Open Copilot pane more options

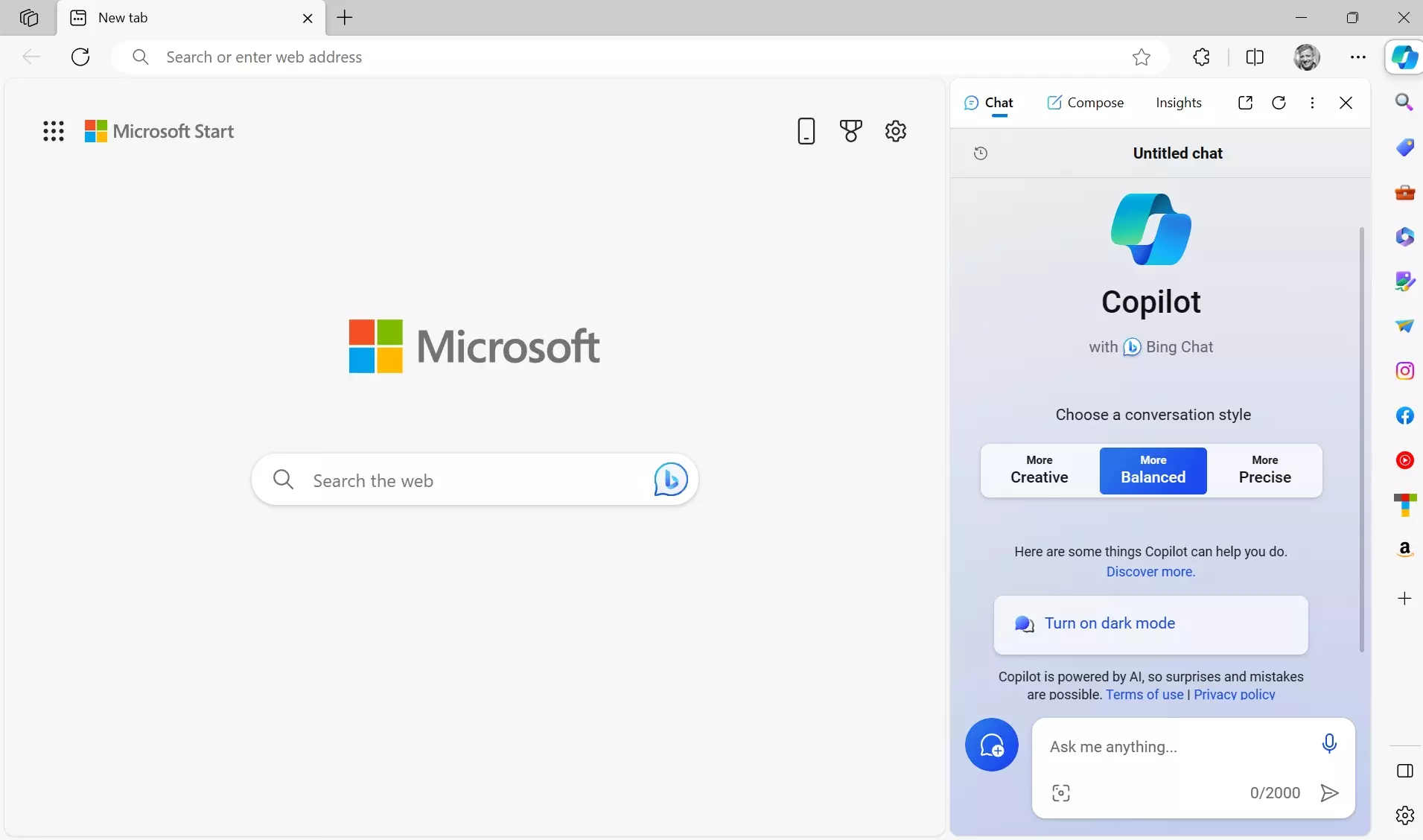[1312, 103]
